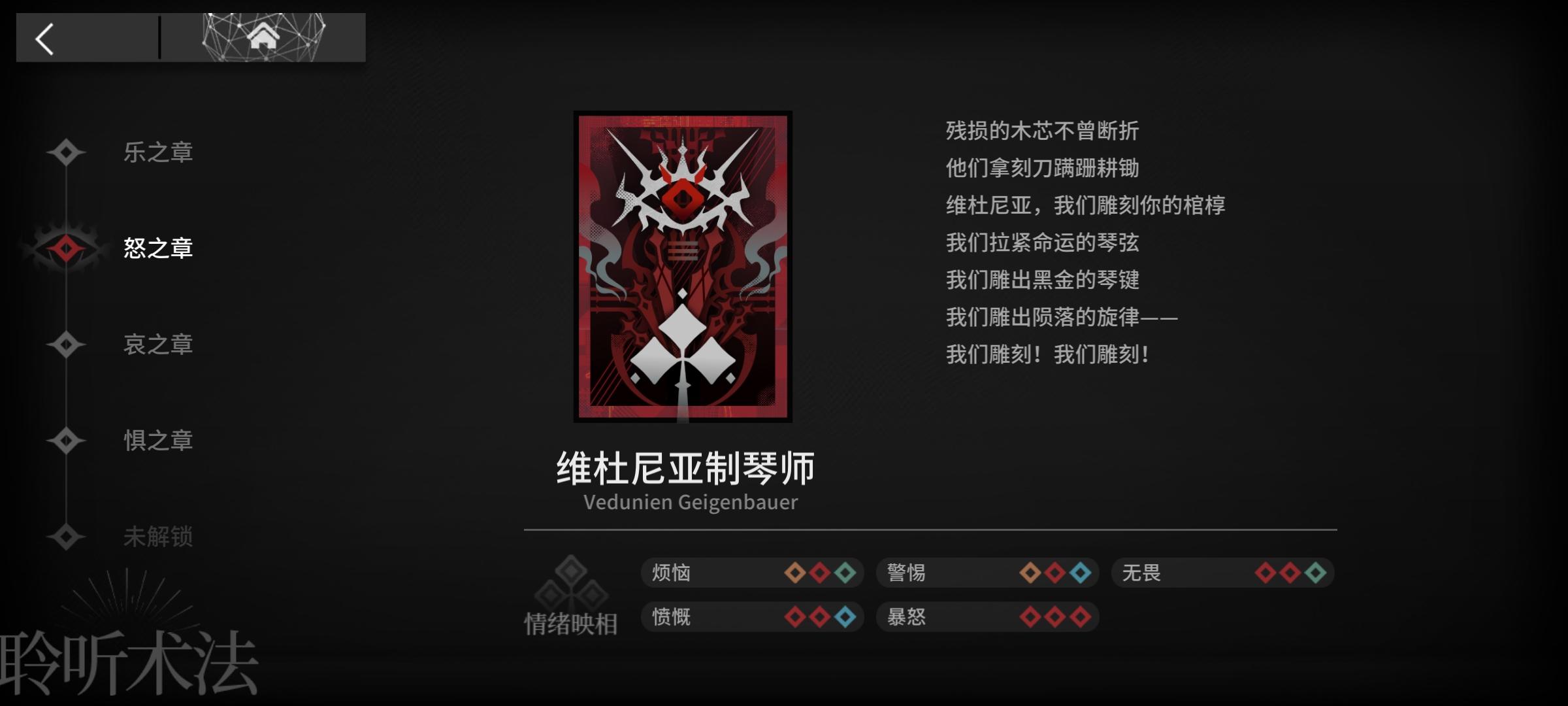Screen dimensions: 1568x706
Task: Click the red eye 怒之章 marker
Action: 65,248
